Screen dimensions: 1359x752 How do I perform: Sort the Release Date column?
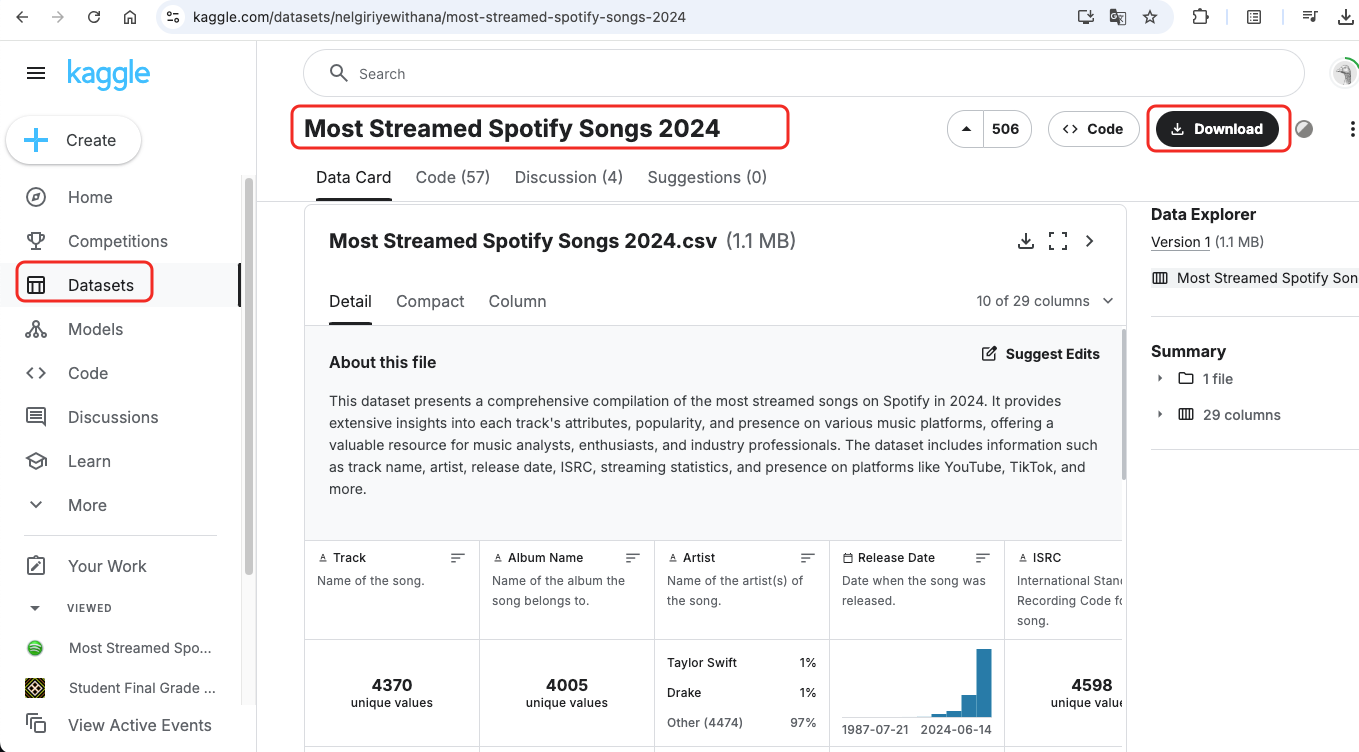coord(983,558)
